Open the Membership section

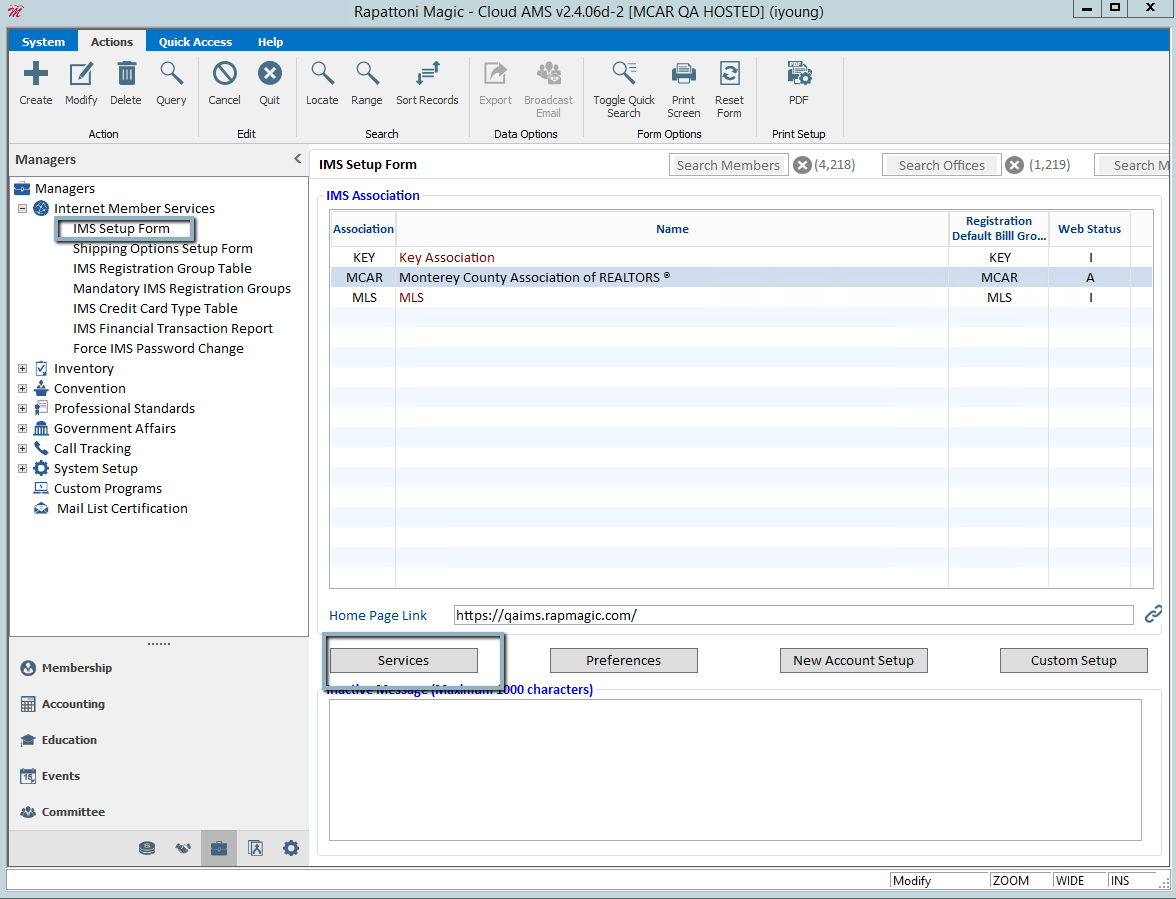click(x=76, y=668)
